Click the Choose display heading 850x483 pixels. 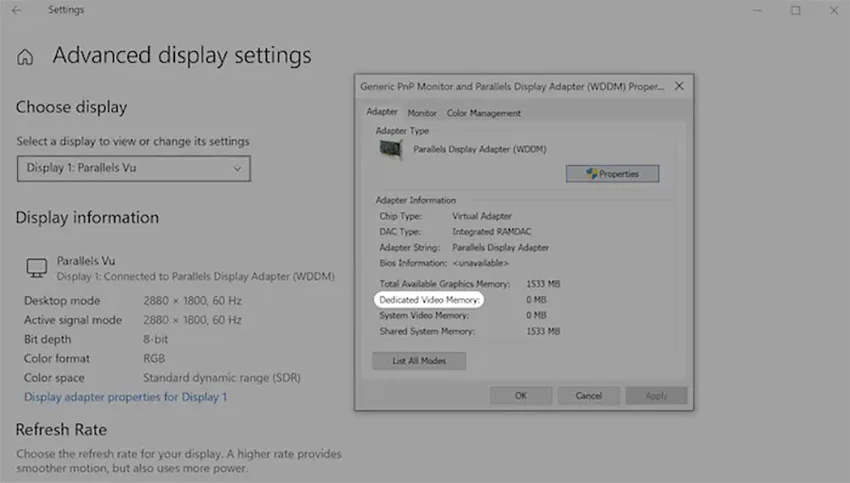[x=72, y=107]
